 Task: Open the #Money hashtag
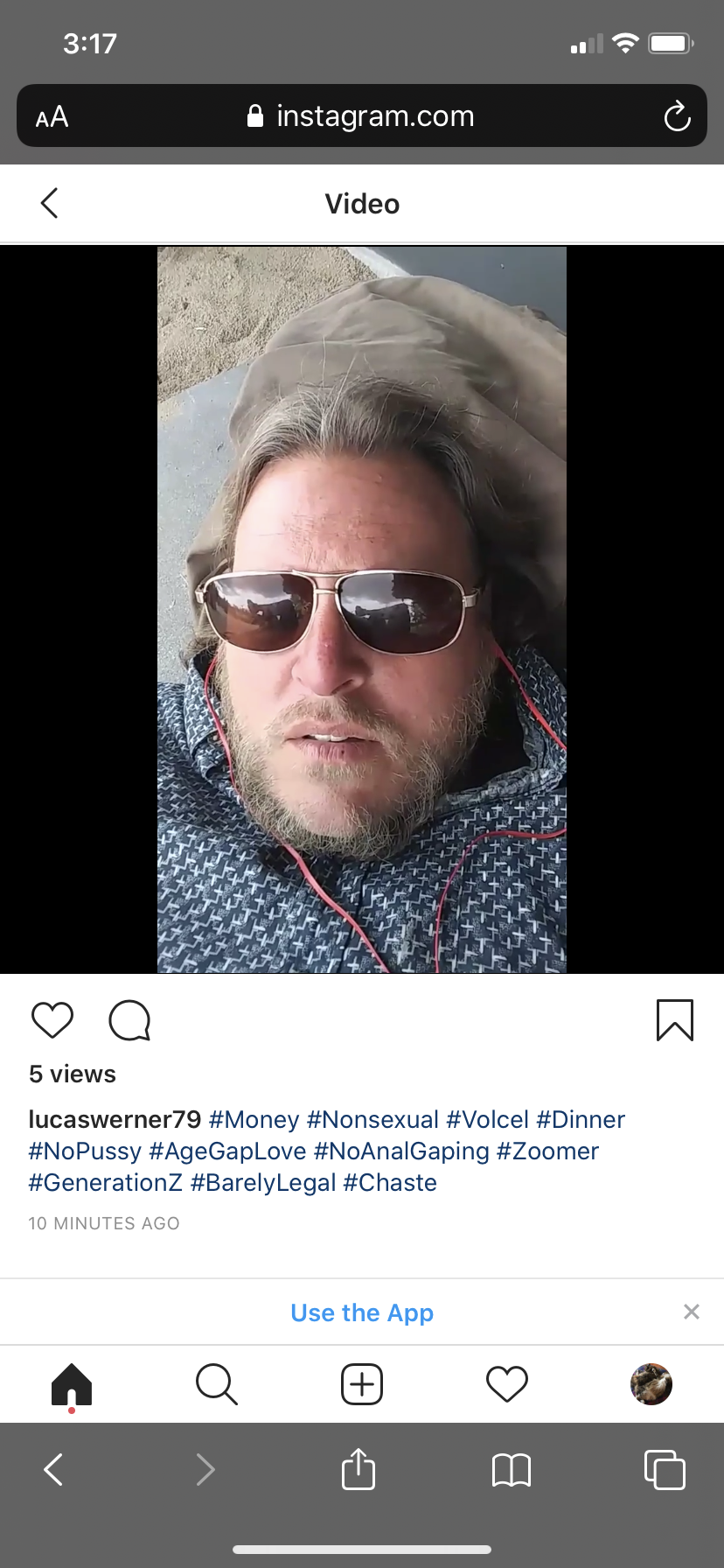pos(254,1120)
